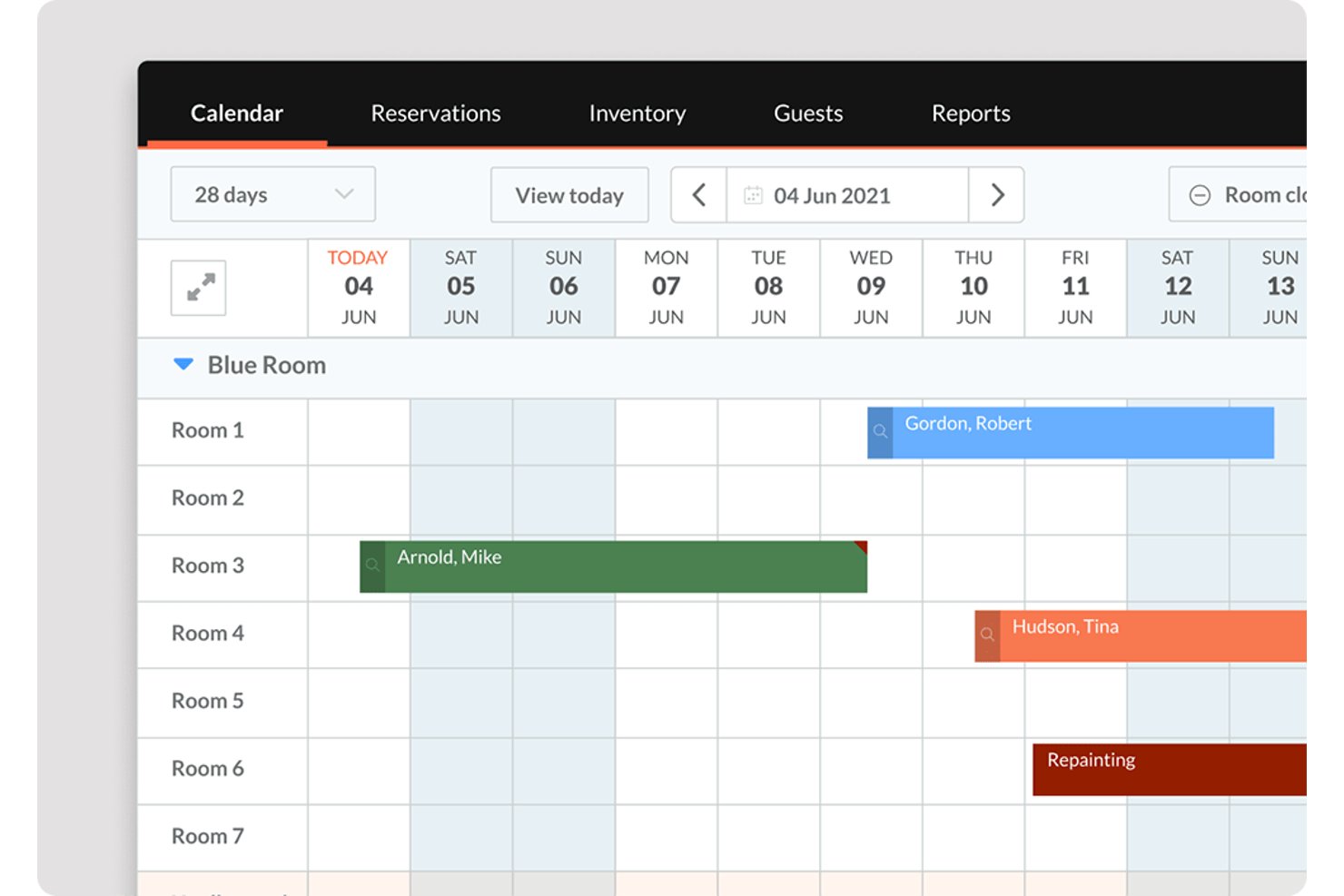Select the WED 09 JUN column header
This screenshot has height=896, width=1344.
click(871, 288)
